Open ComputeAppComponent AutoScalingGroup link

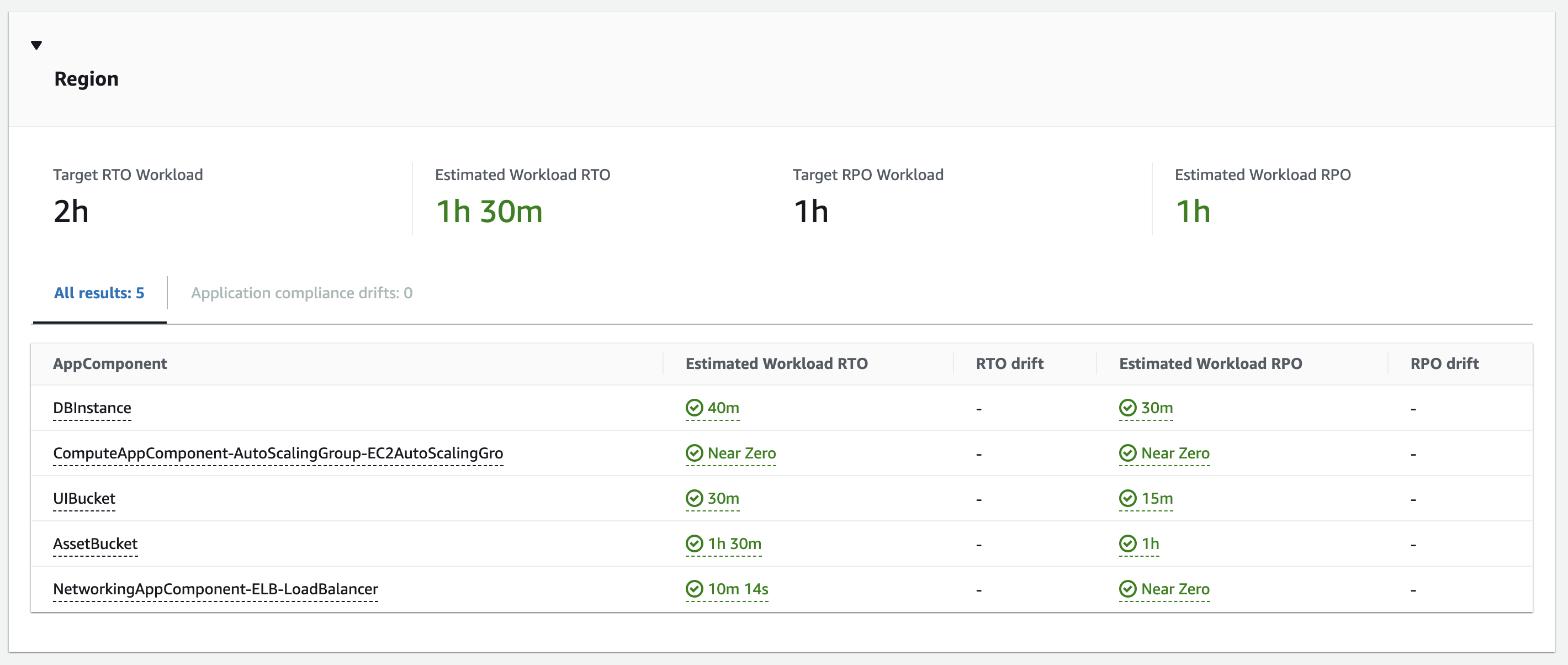click(x=278, y=453)
